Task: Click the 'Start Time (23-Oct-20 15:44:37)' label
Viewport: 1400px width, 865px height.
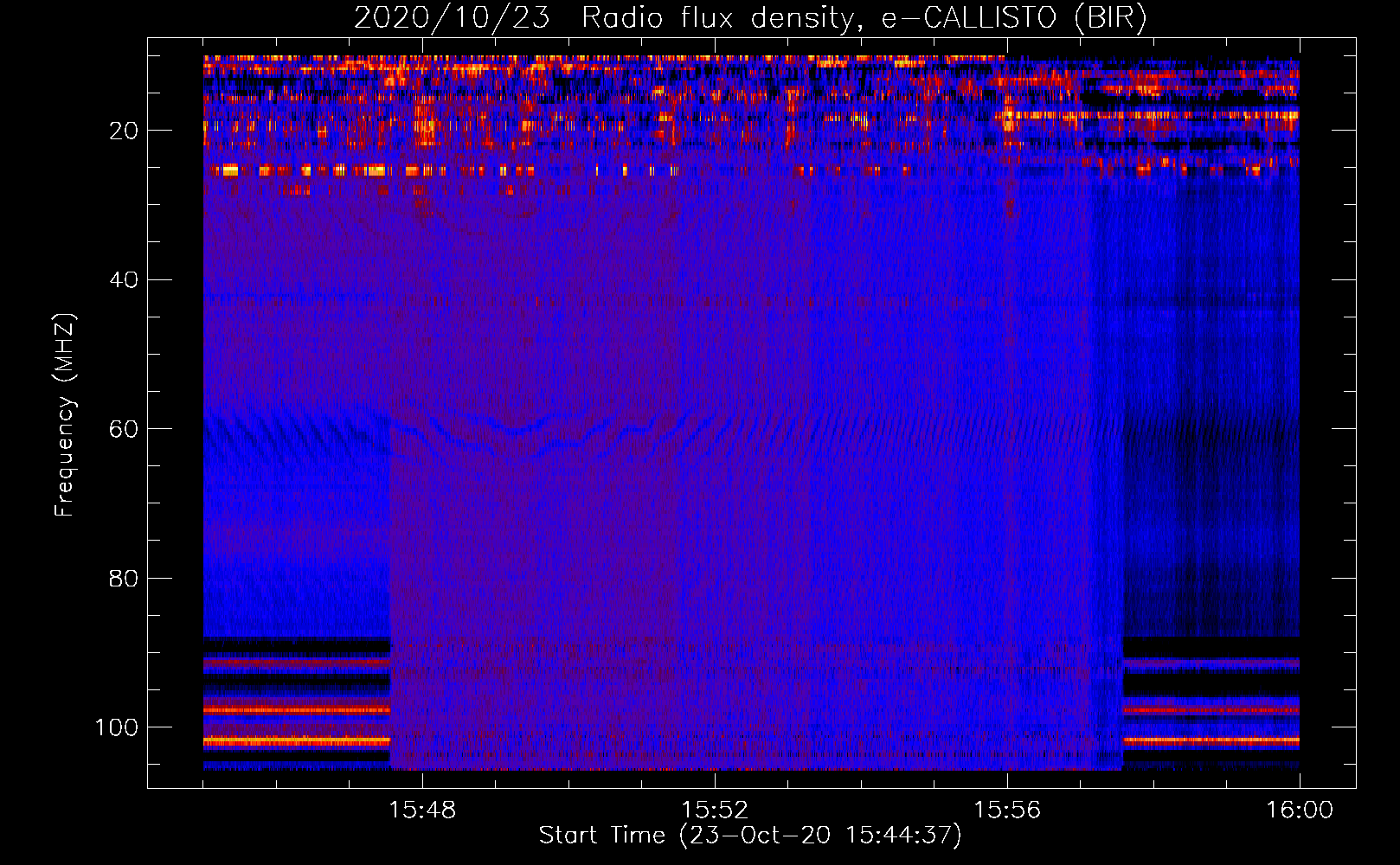Action: pos(750,836)
